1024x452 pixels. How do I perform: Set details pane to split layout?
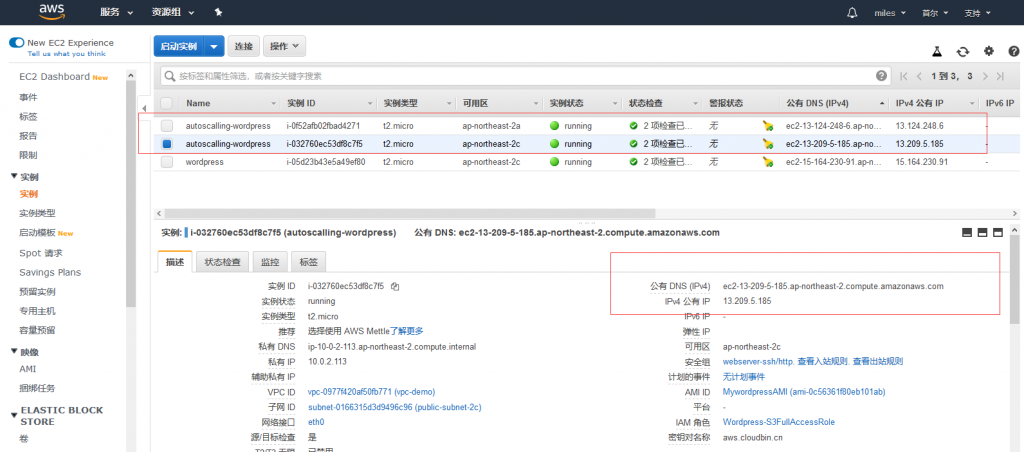pos(982,233)
